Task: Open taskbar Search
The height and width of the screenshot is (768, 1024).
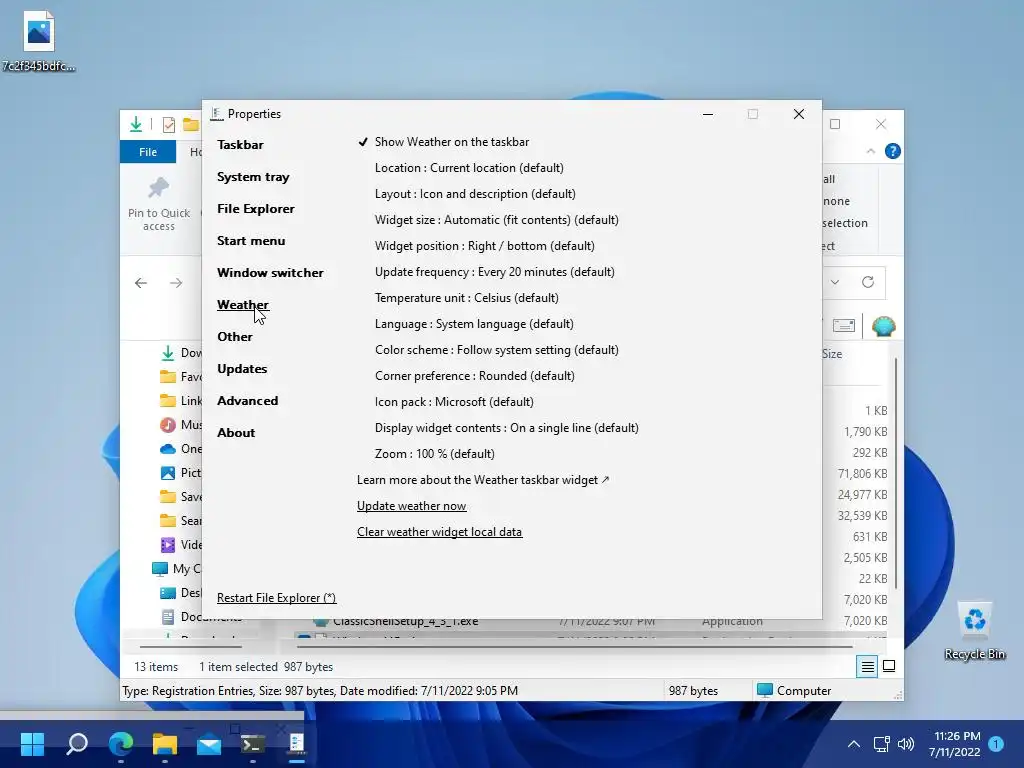Action: click(77, 743)
